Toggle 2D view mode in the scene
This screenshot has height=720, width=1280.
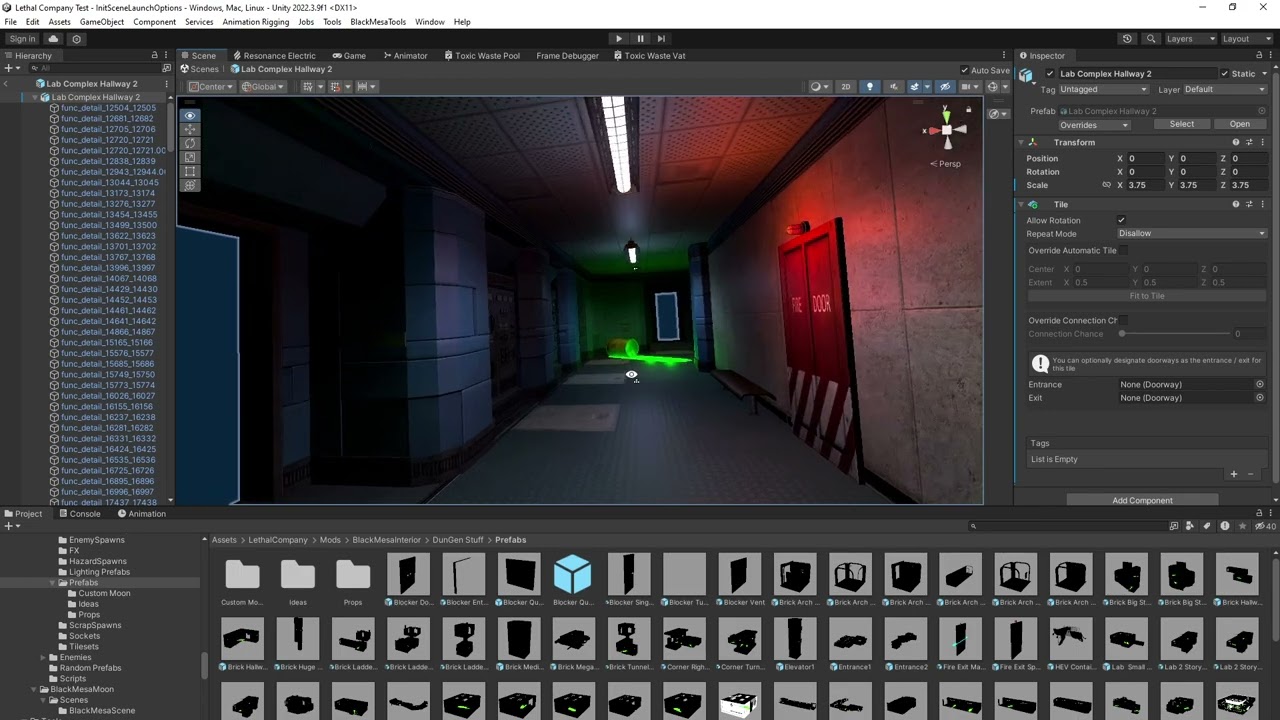click(x=846, y=87)
